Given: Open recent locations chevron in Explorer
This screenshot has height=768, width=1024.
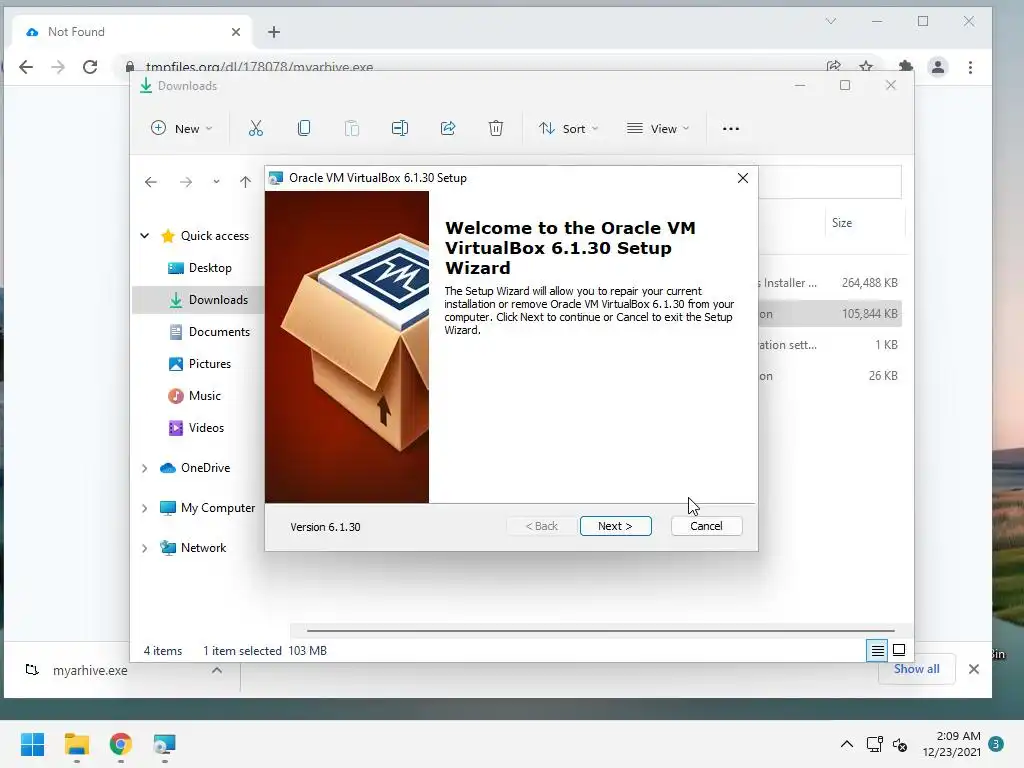Looking at the screenshot, I should tap(216, 182).
